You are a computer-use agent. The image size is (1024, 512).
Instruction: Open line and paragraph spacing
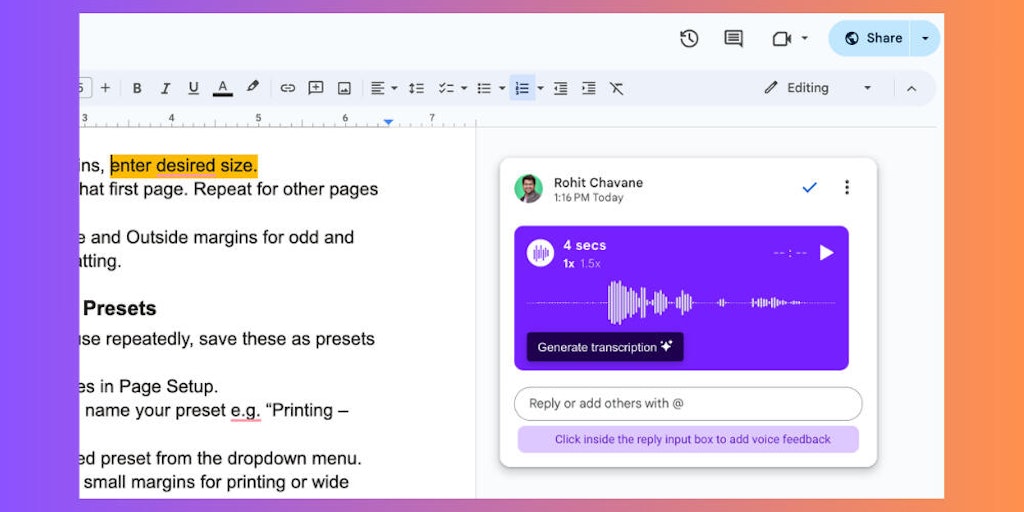click(416, 88)
